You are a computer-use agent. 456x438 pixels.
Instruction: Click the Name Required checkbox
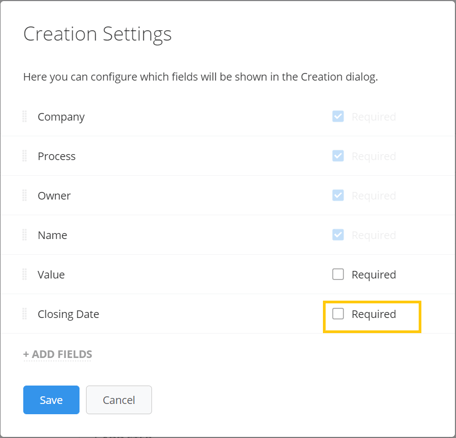point(338,235)
